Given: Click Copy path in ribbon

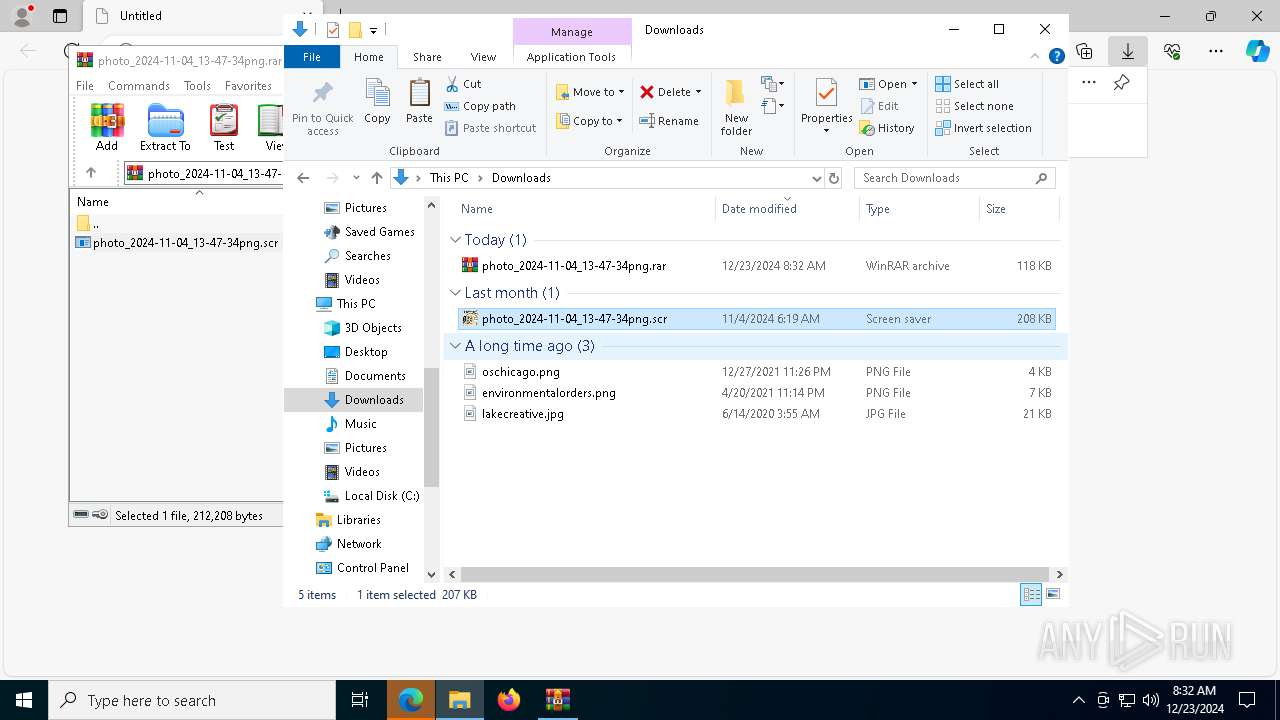Looking at the screenshot, I should click(x=480, y=106).
